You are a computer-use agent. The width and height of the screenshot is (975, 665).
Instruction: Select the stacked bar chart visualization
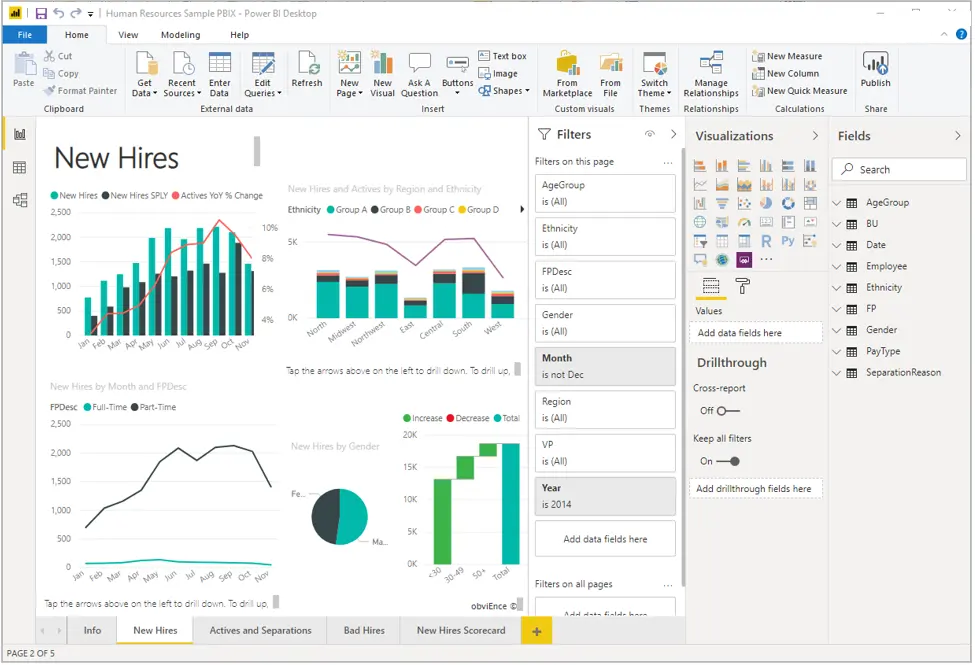(x=700, y=166)
